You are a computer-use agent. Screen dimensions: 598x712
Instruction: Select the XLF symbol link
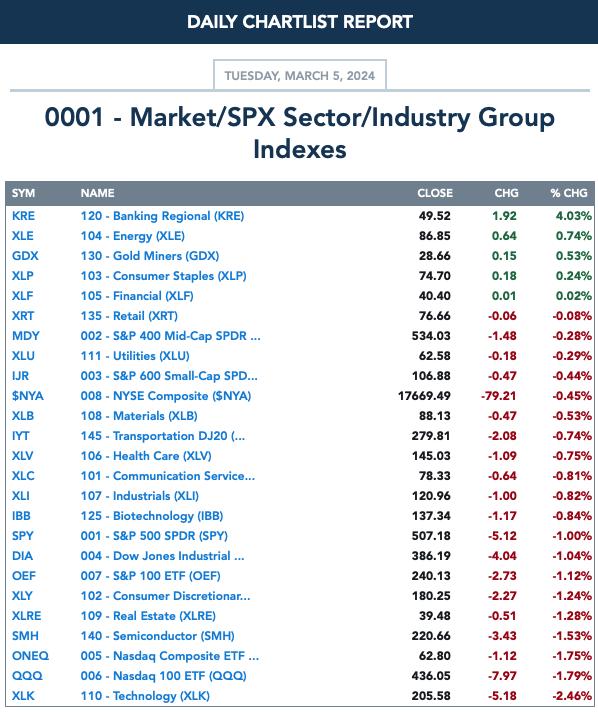(22, 296)
